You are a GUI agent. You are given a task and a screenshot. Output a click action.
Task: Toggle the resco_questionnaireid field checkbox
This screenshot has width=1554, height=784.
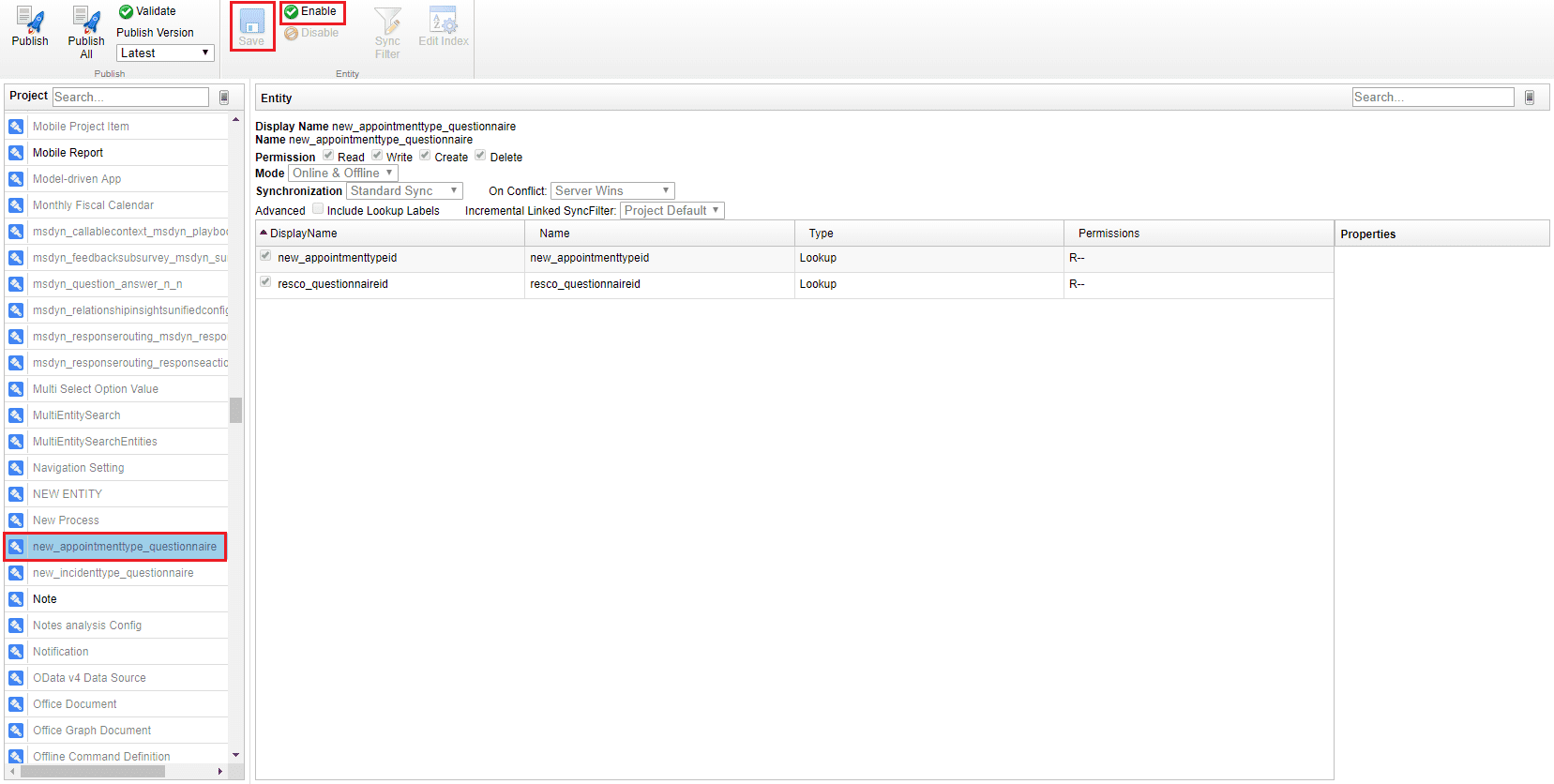(265, 282)
